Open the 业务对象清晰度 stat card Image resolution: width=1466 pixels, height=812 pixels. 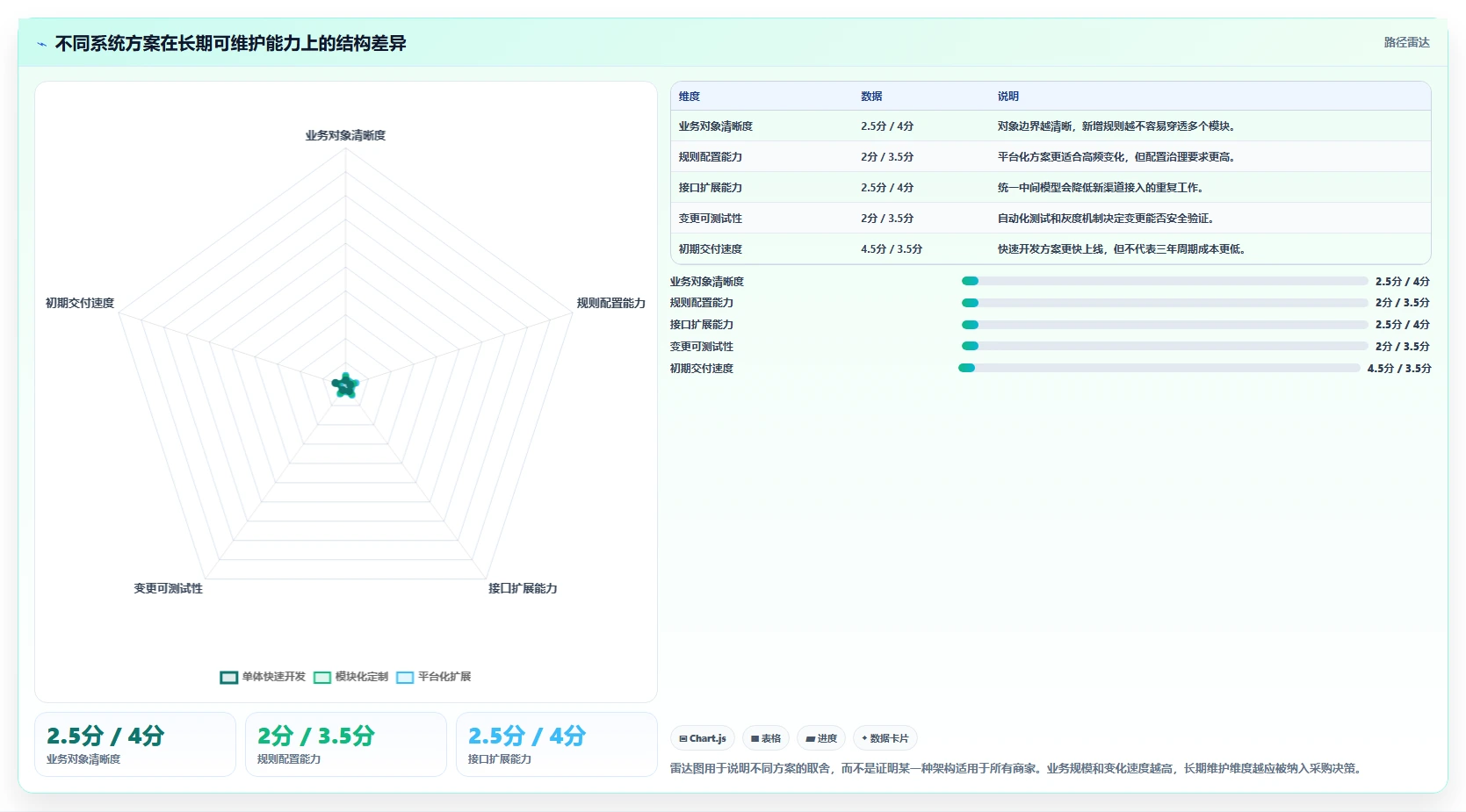135,744
